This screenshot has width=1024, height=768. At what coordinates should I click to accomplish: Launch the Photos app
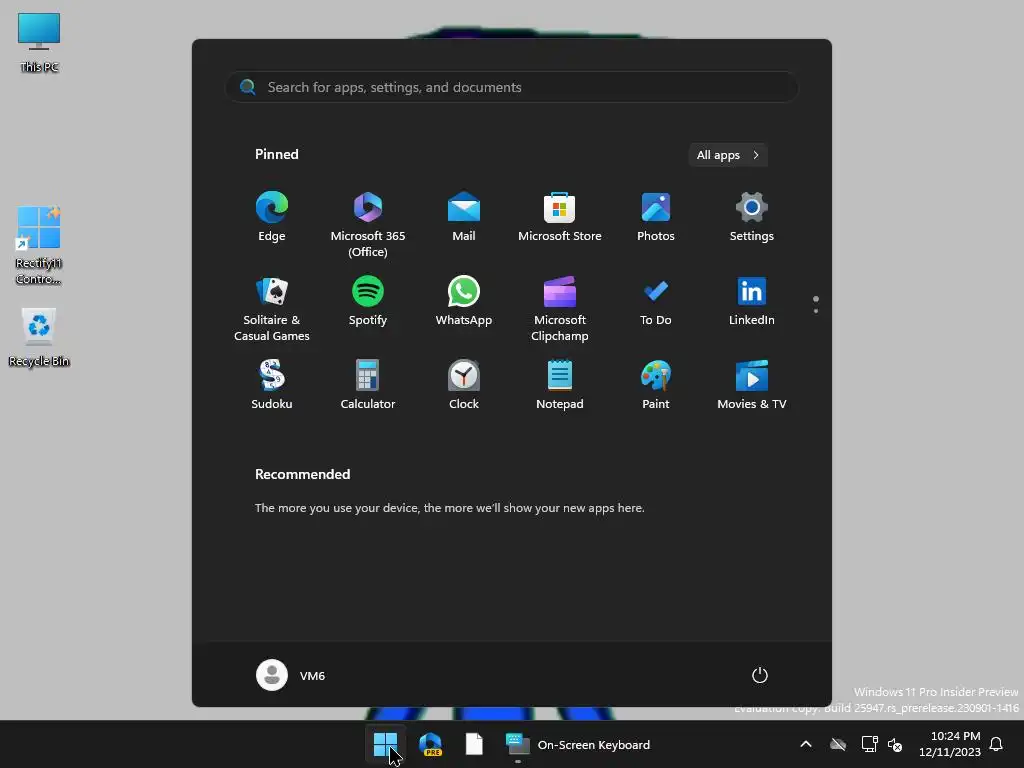[x=656, y=217]
